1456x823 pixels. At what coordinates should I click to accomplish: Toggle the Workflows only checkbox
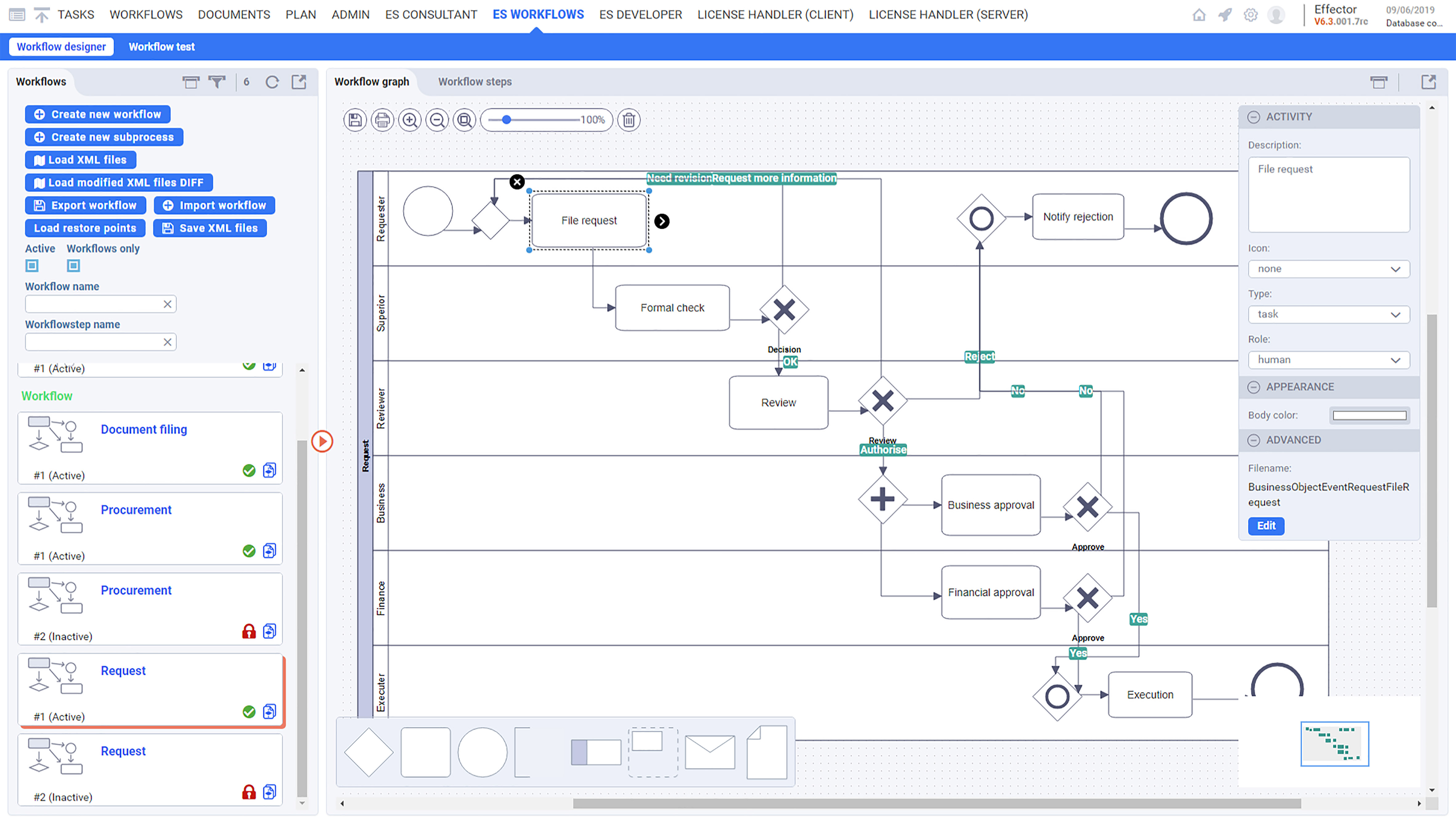click(73, 265)
